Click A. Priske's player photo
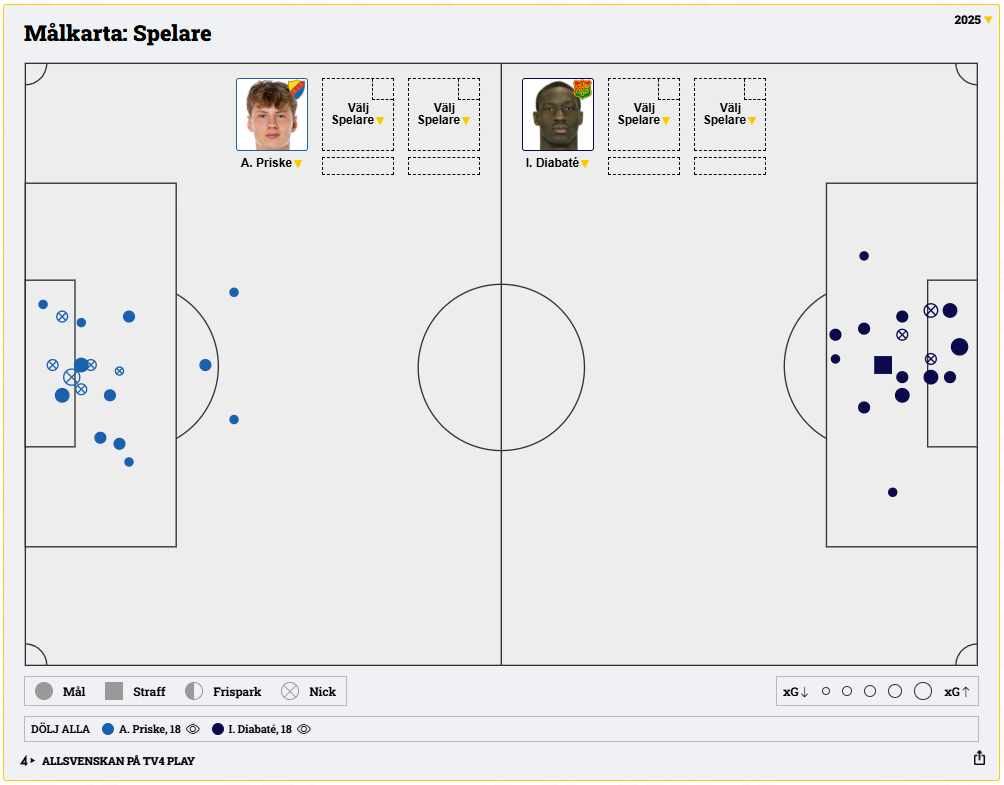Image resolution: width=1004 pixels, height=785 pixels. (x=271, y=115)
